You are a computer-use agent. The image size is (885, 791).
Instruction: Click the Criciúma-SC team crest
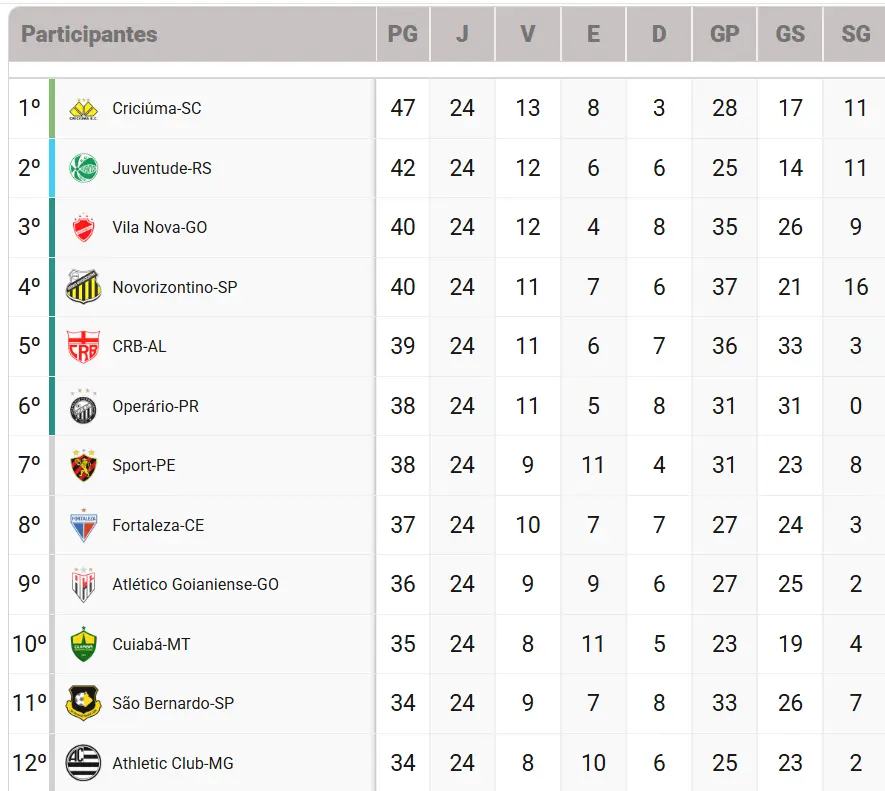click(84, 109)
